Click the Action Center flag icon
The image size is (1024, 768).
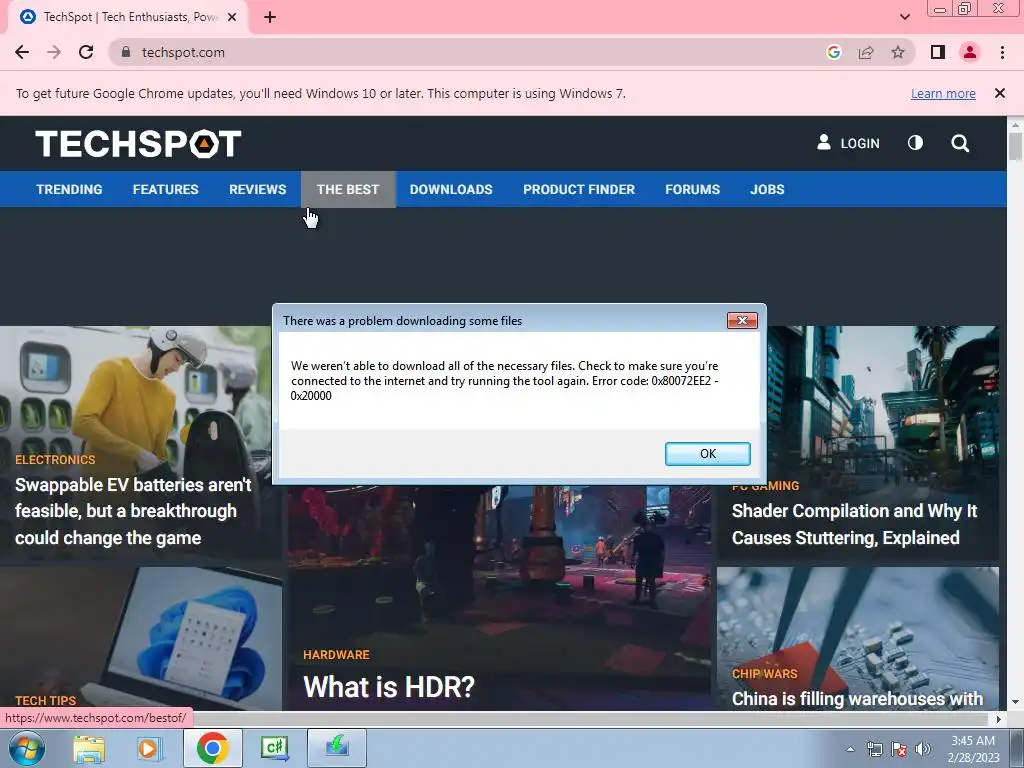pyautogui.click(x=899, y=749)
